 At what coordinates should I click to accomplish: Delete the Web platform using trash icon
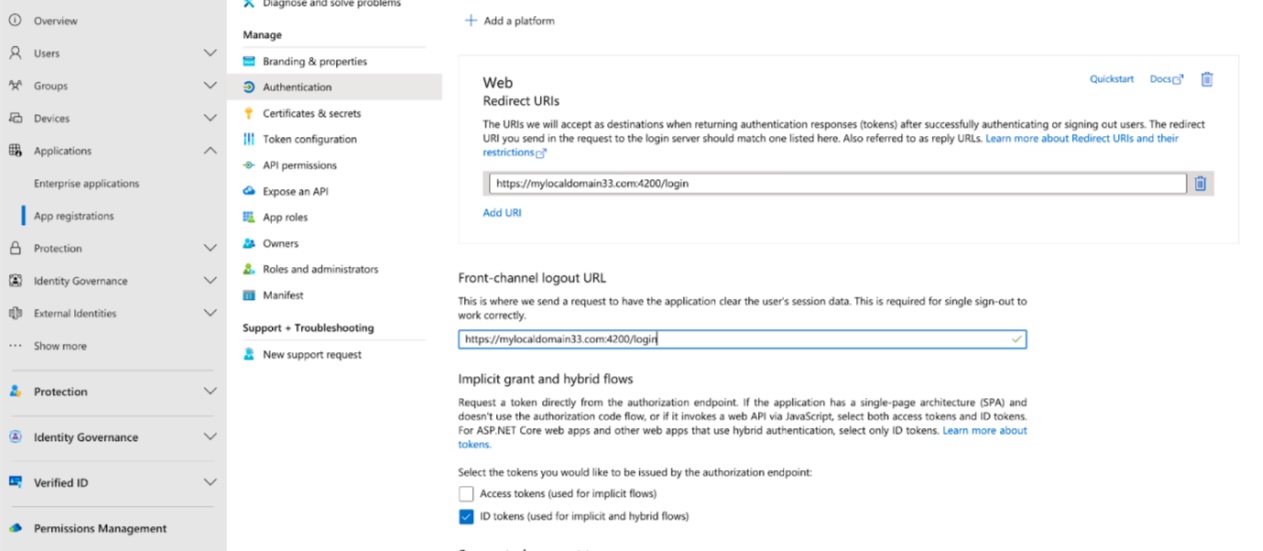(x=1207, y=79)
